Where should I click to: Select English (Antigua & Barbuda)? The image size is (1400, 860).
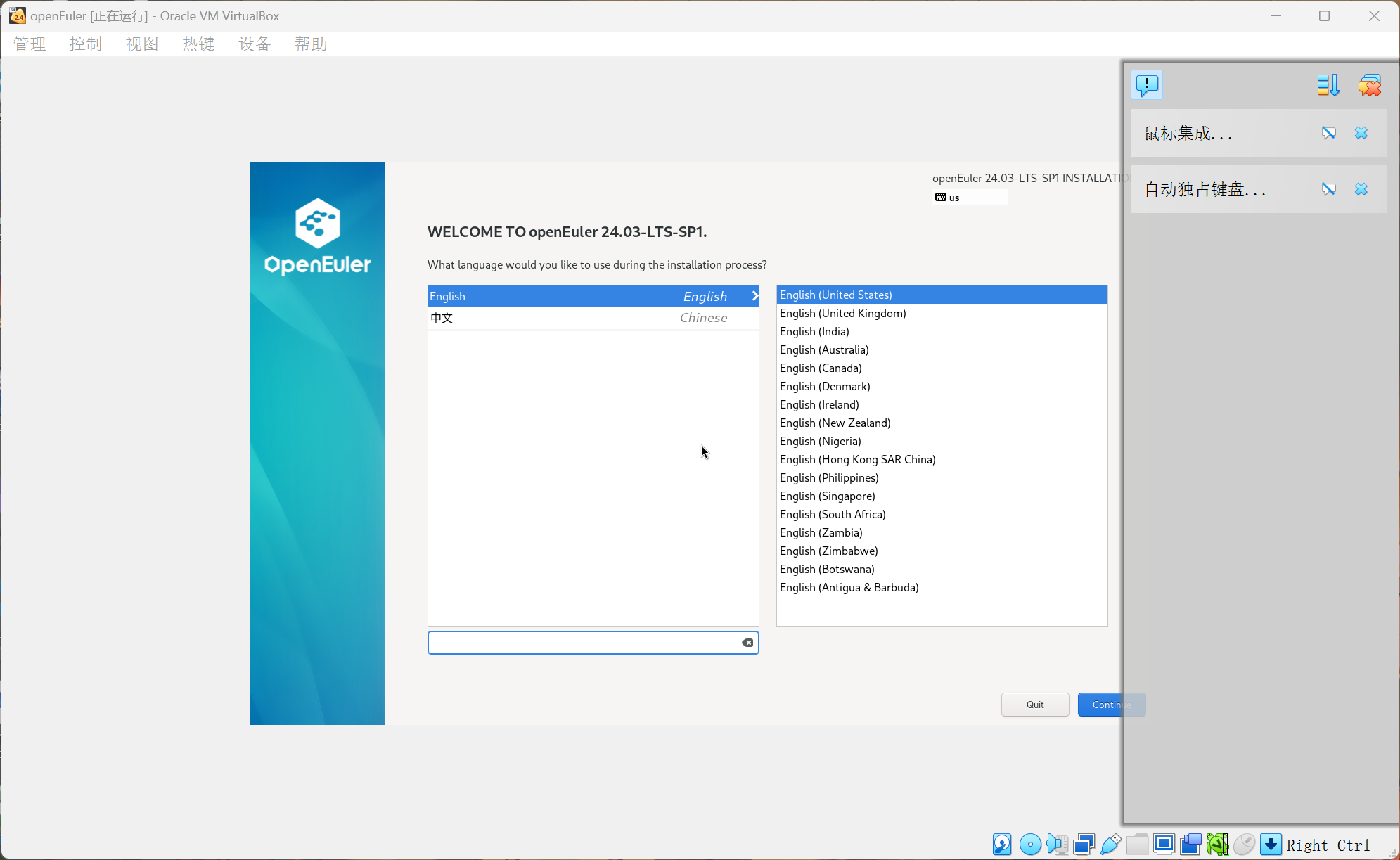[942, 587]
